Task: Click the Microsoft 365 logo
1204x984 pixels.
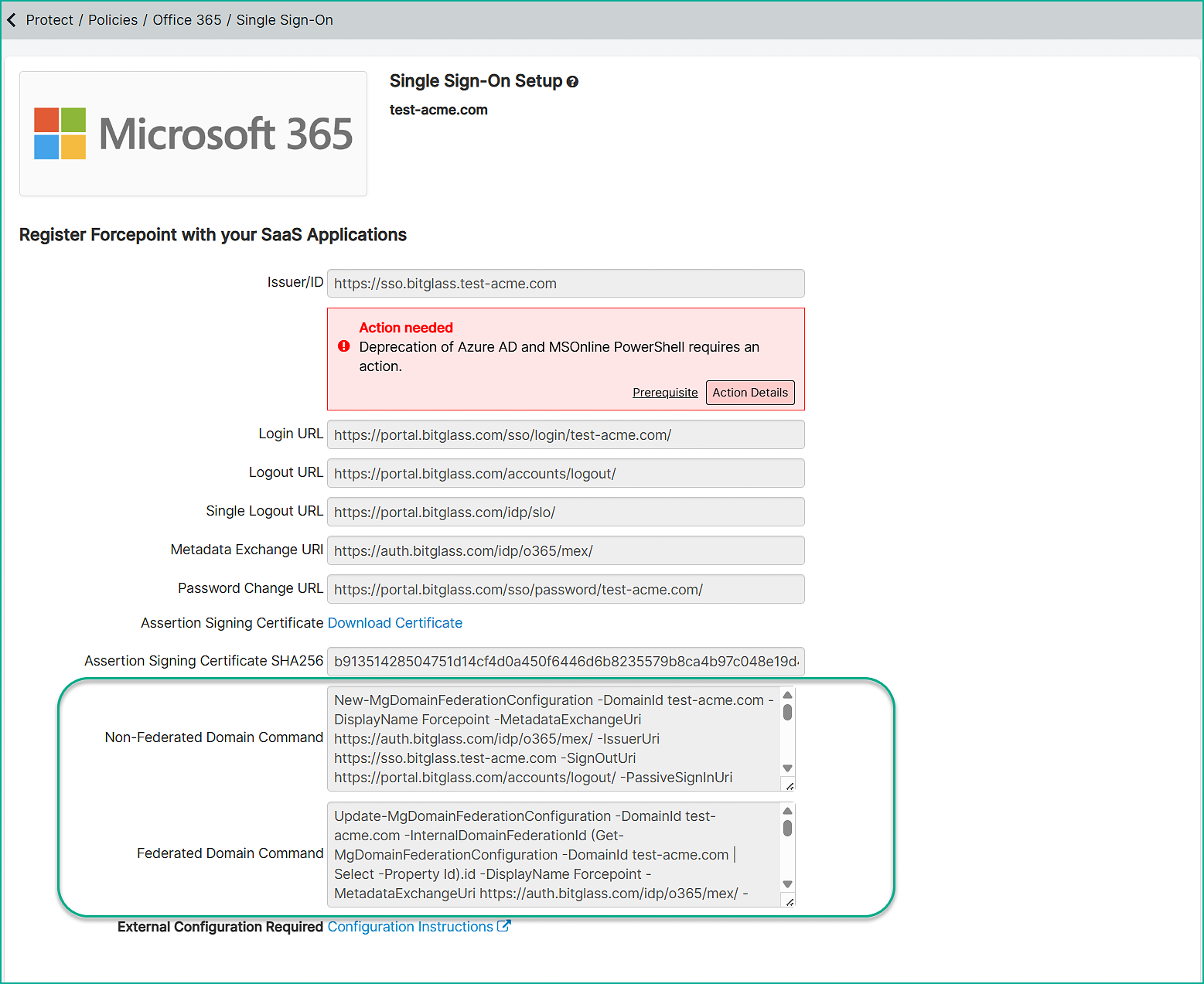Action: pos(193,134)
